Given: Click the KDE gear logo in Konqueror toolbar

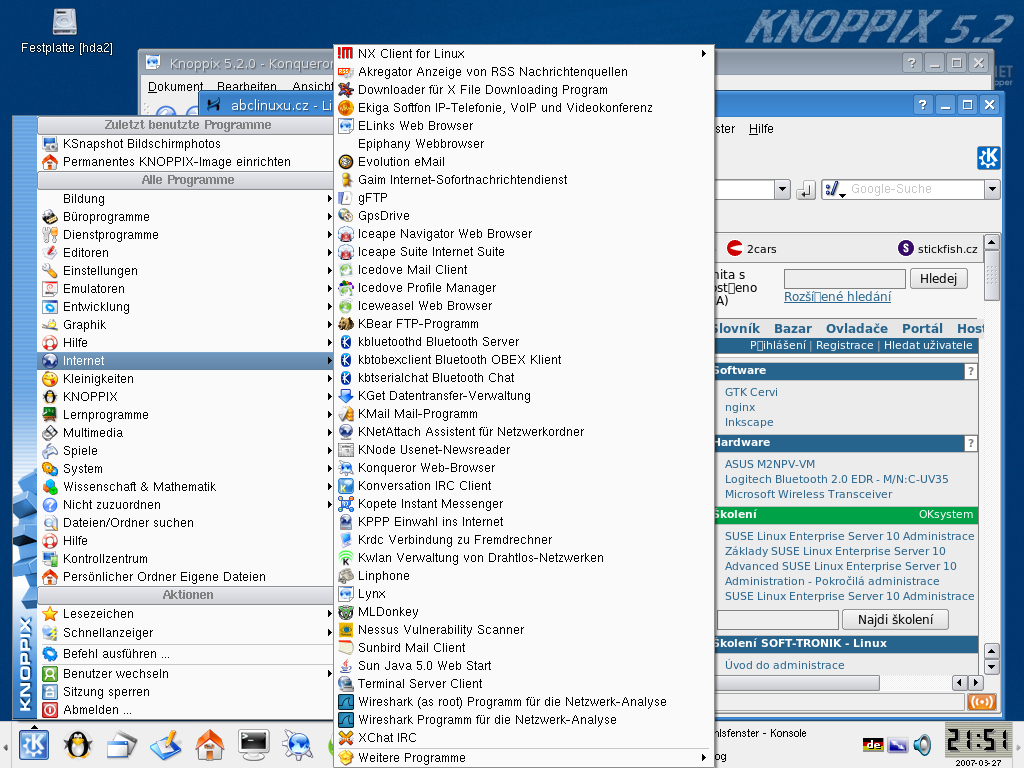Looking at the screenshot, I should [x=988, y=158].
